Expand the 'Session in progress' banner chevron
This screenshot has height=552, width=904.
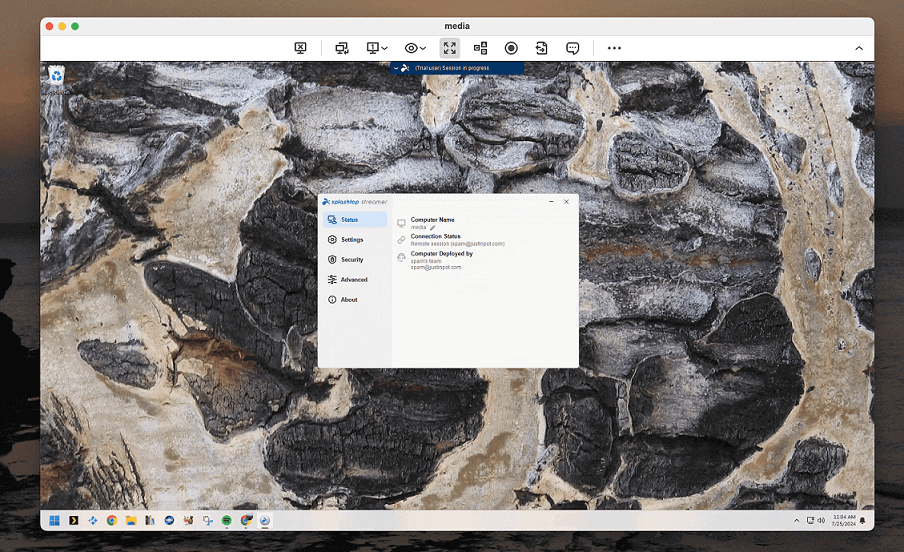click(398, 68)
